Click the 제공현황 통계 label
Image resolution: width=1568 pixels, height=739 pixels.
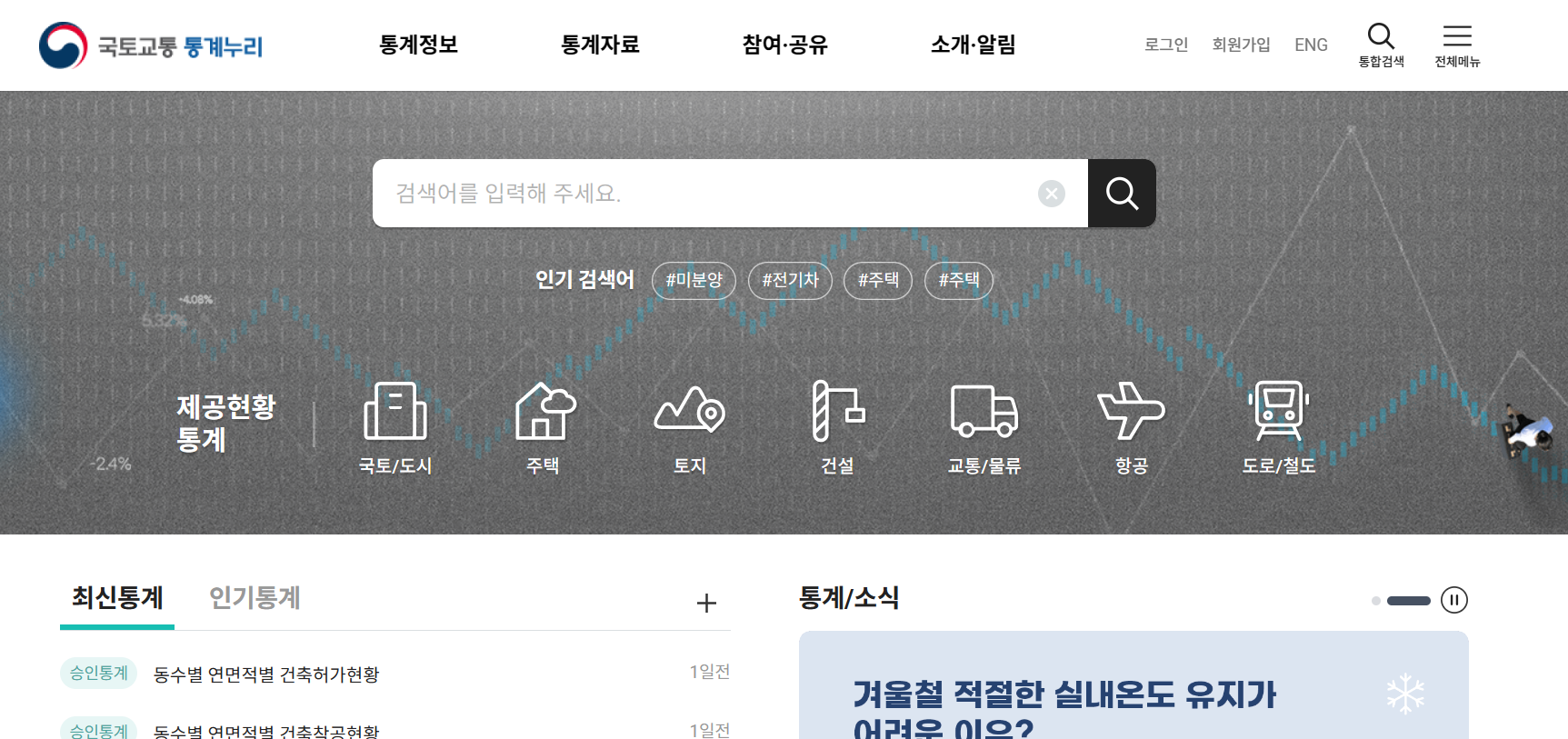pos(225,423)
